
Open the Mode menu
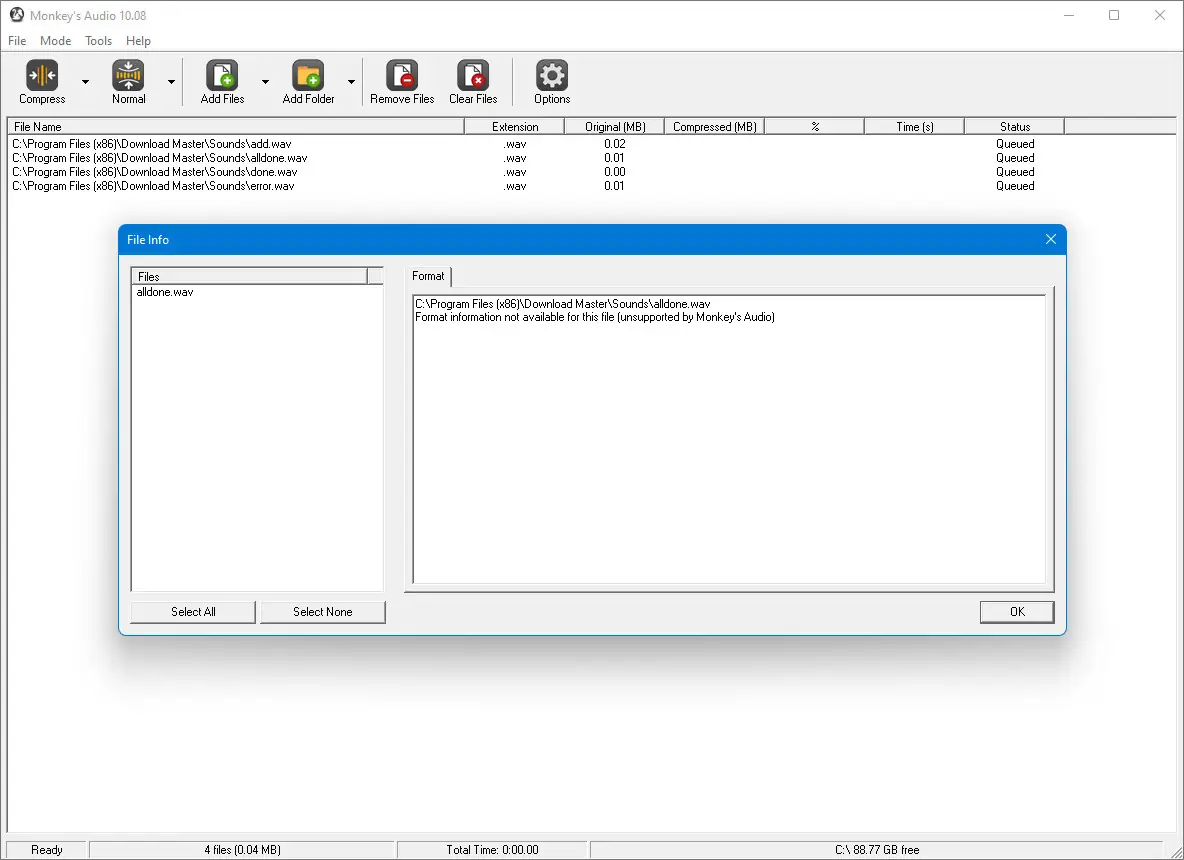(x=55, y=41)
